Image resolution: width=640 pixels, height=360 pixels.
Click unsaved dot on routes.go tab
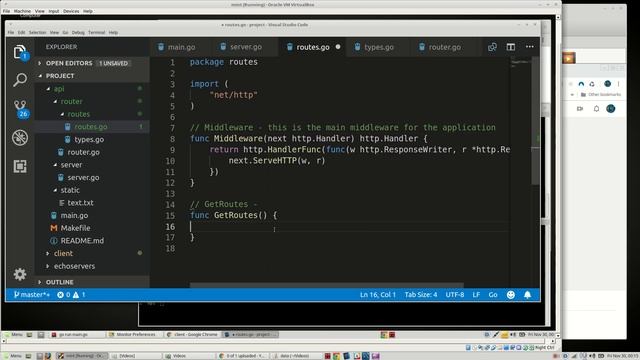click(338, 47)
